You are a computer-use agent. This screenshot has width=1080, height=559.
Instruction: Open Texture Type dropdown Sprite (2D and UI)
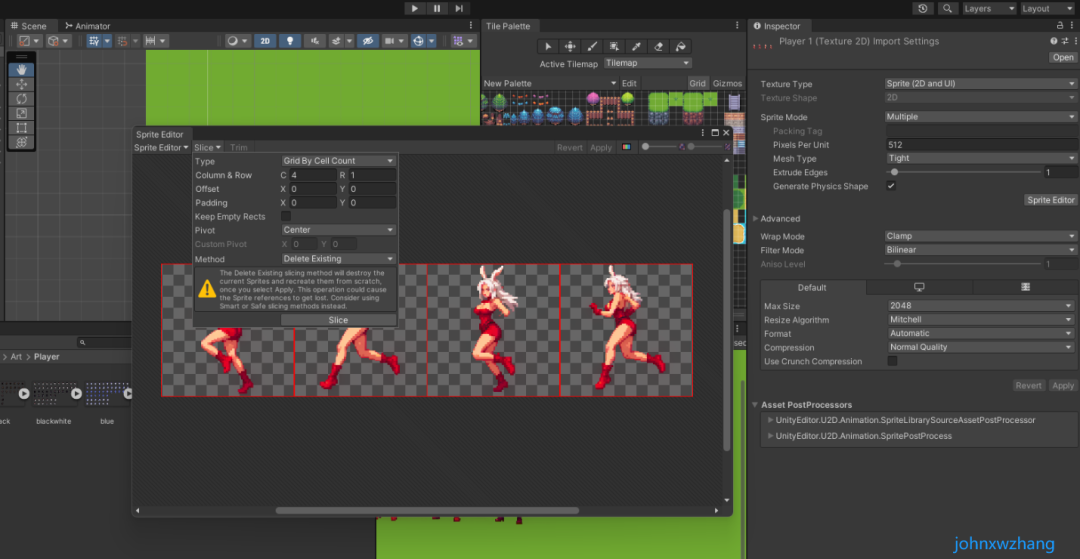point(981,84)
